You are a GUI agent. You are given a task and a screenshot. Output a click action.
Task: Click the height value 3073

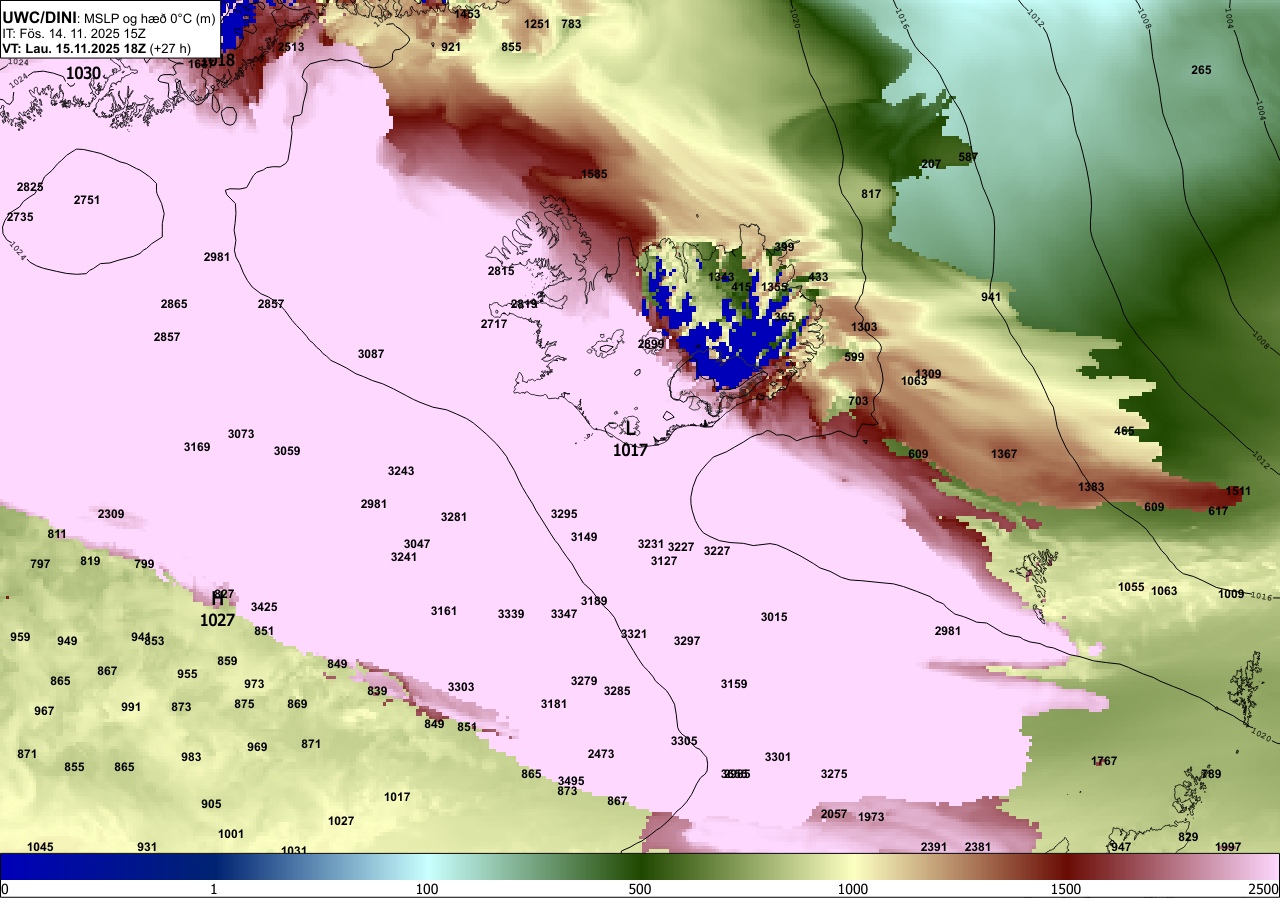coord(241,434)
